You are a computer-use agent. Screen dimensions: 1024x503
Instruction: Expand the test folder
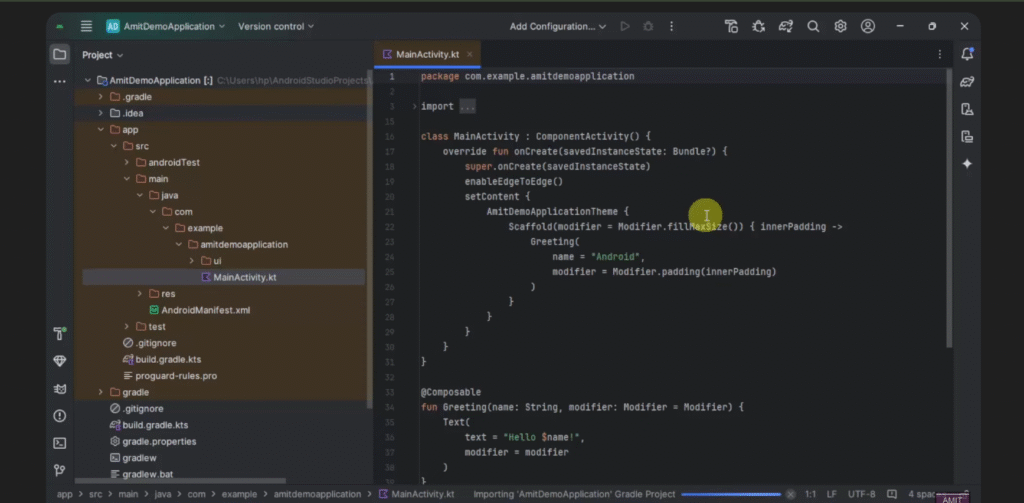coord(127,326)
